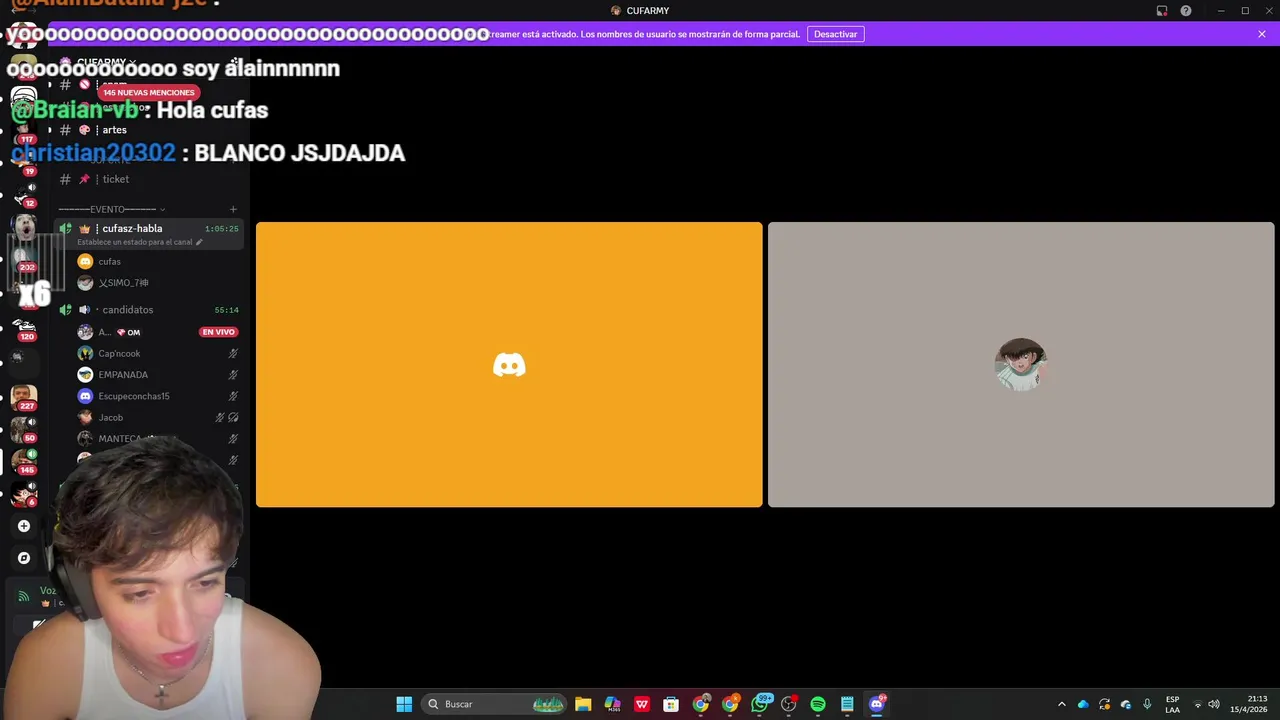Click the taskbar Buscar search box
1280x720 pixels.
coord(495,704)
